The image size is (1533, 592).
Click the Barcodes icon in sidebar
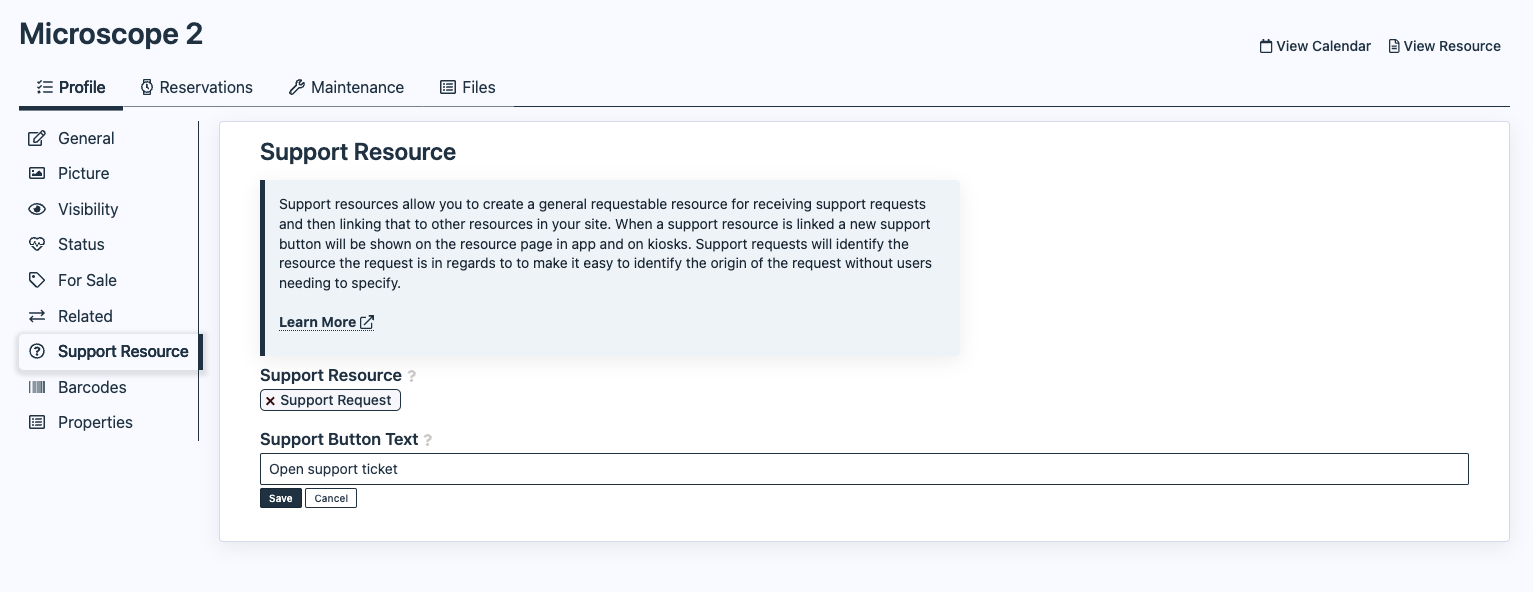37,387
